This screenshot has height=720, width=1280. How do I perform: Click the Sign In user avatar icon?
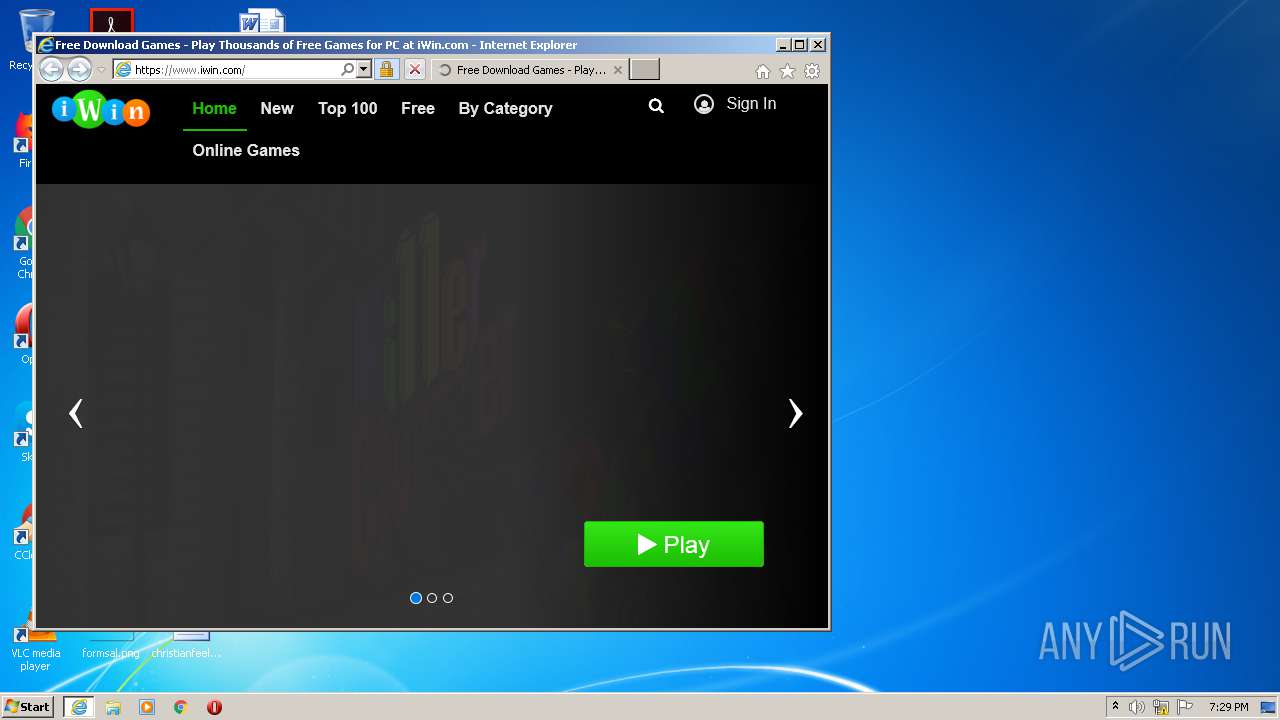click(x=704, y=104)
